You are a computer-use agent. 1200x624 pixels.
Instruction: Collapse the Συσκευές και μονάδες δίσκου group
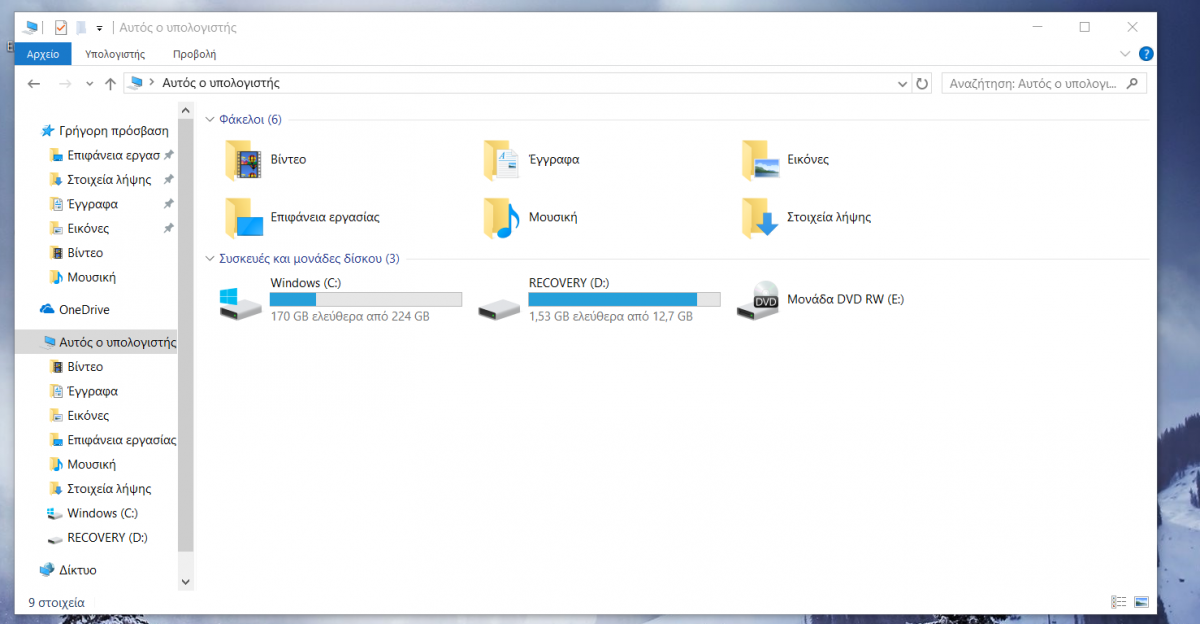(210, 259)
